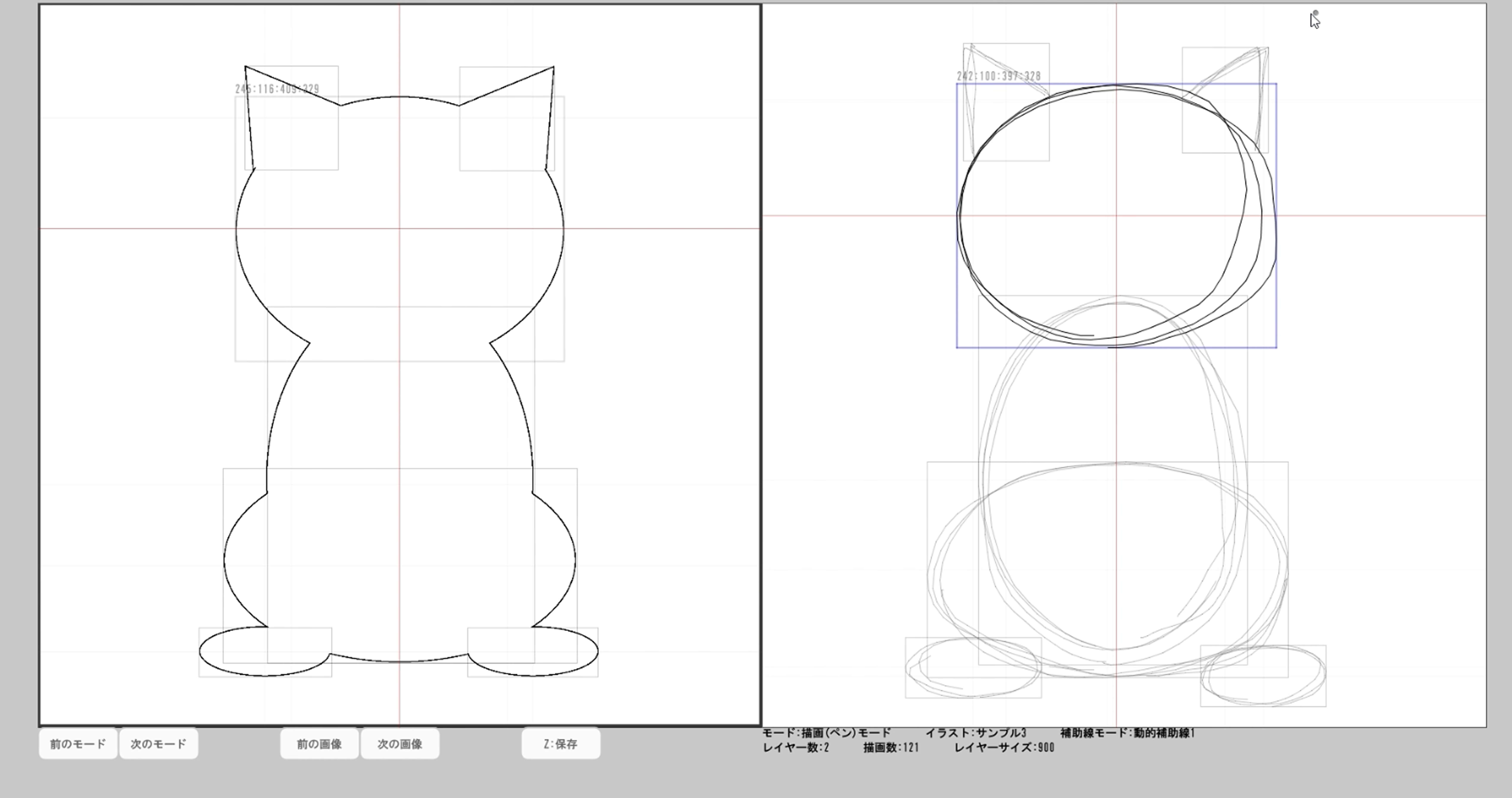Screen dimensions: 1512x798
Task: Select the stroke count text 描画数:121
Action: (x=891, y=748)
